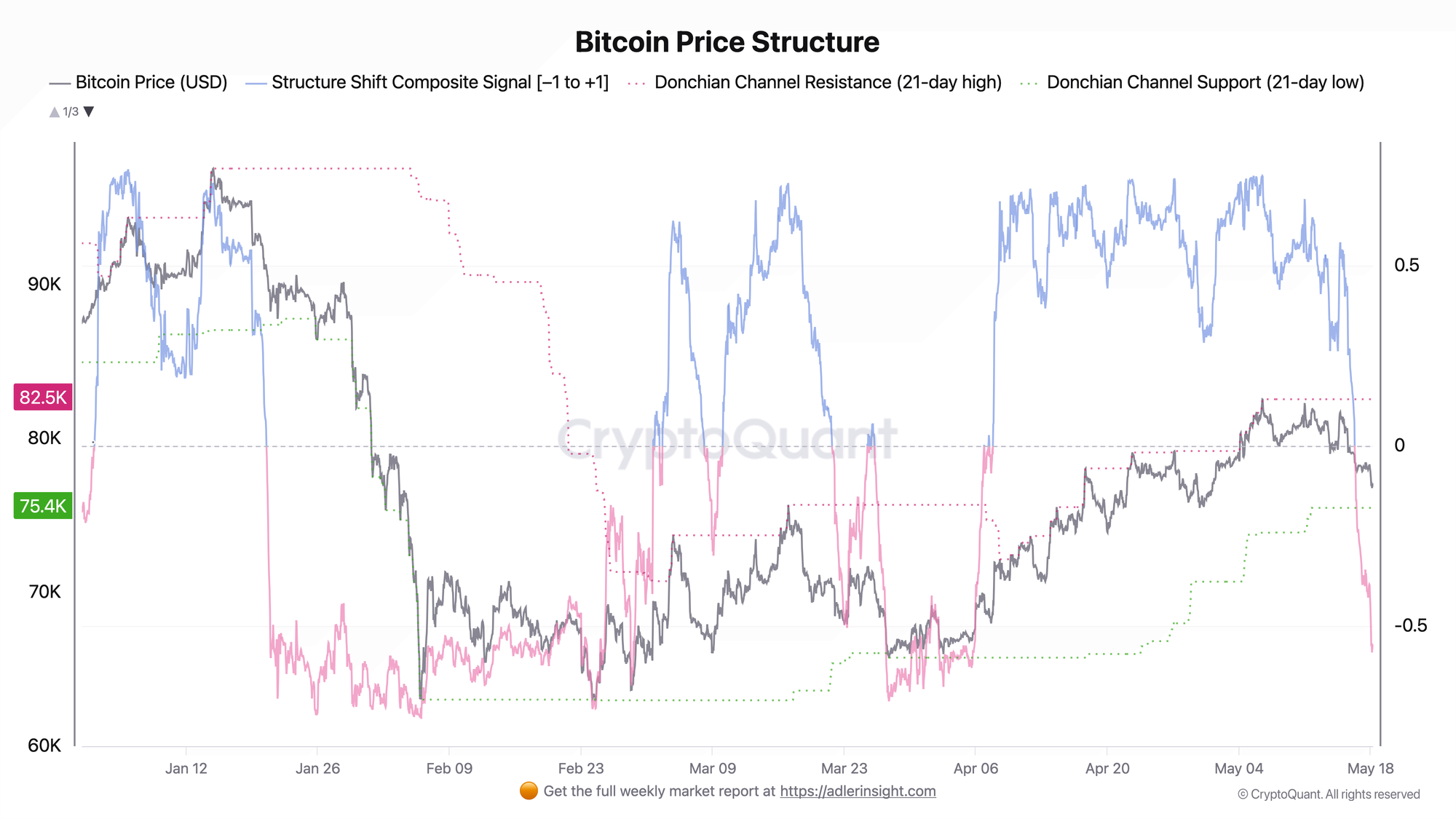The width and height of the screenshot is (1456, 819).
Task: Click the 75.4K support price label
Action: (x=43, y=506)
